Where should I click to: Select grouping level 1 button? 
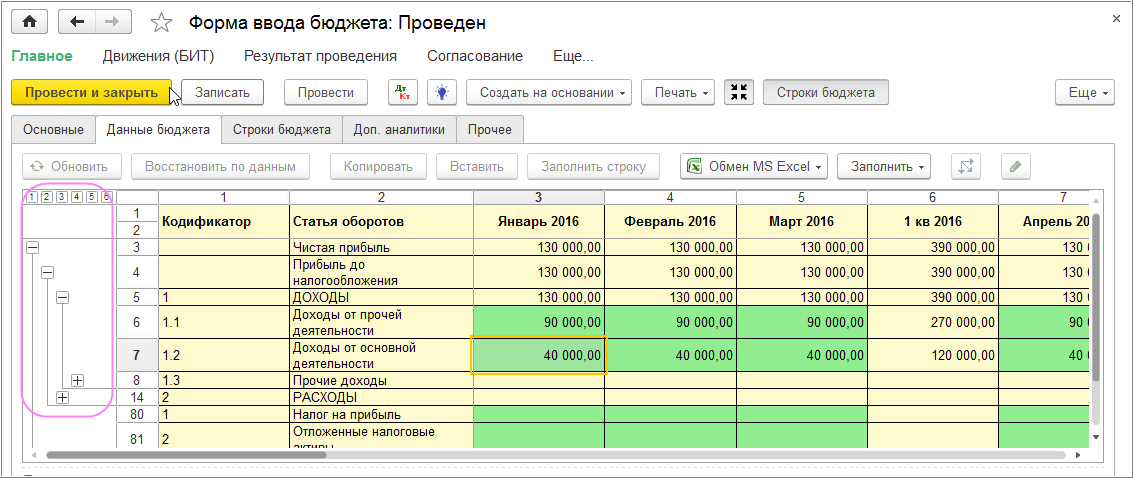click(x=31, y=197)
